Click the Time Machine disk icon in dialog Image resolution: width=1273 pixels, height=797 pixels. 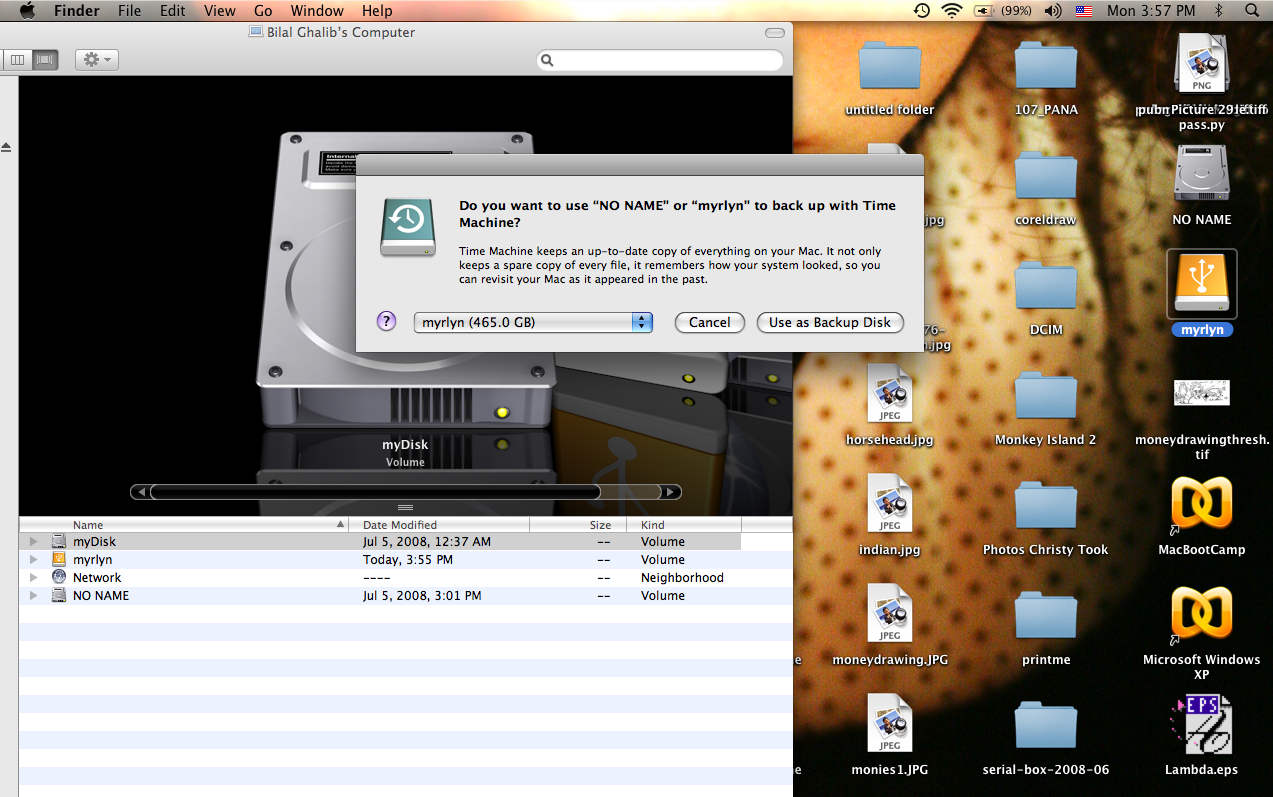408,227
